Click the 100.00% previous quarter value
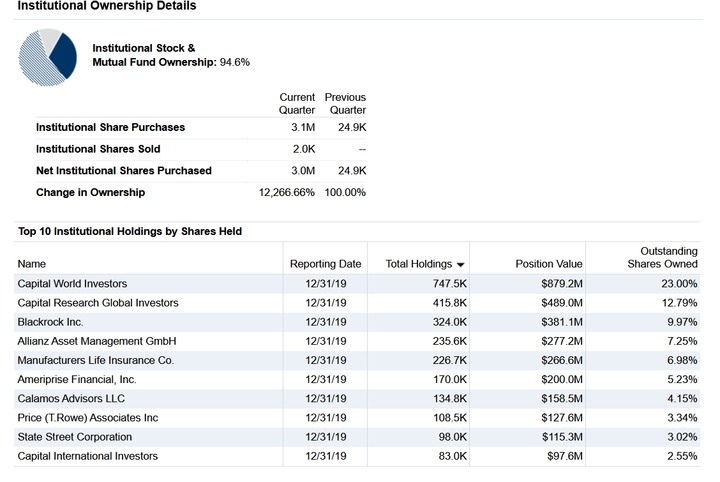720x482 pixels. click(345, 192)
